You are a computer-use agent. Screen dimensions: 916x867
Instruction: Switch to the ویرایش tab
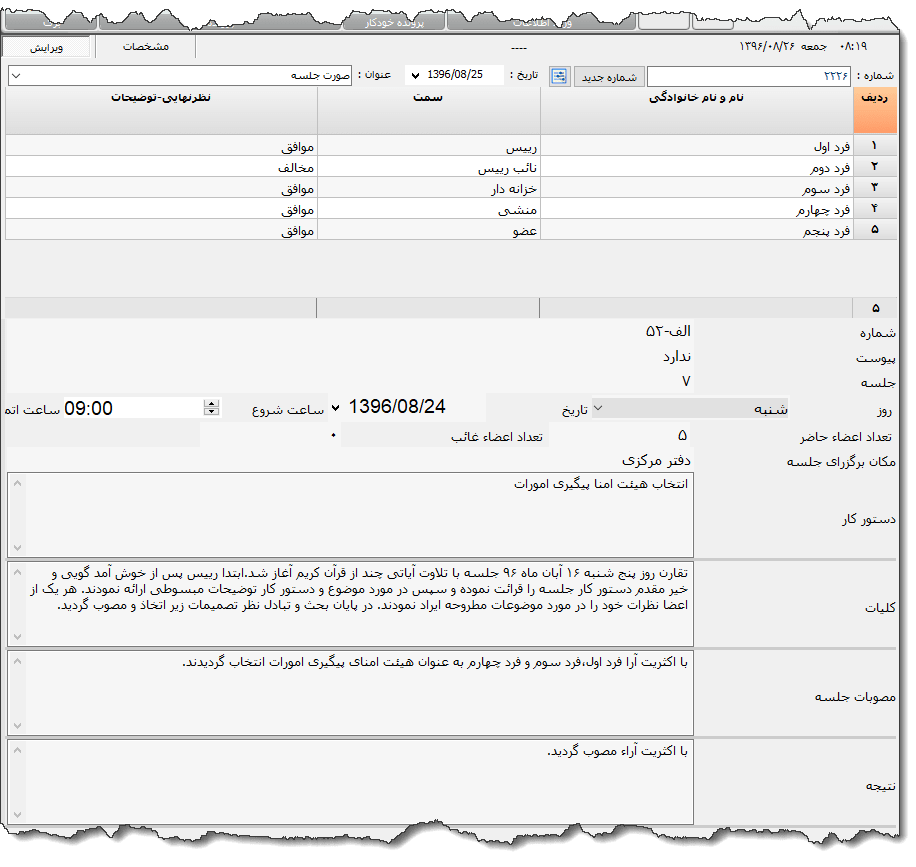click(46, 47)
